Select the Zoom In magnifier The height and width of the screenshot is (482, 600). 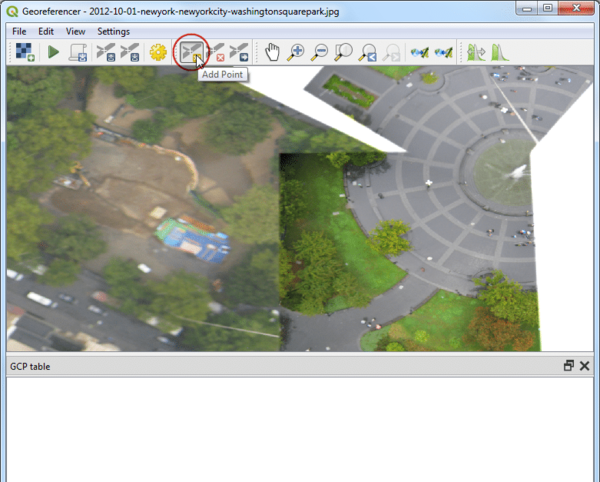pyautogui.click(x=296, y=52)
